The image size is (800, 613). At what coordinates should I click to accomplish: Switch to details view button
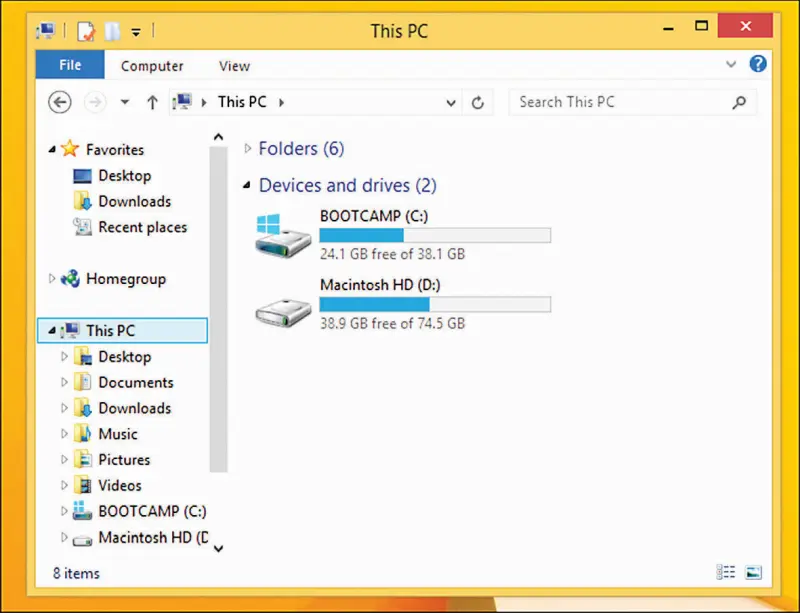(726, 573)
